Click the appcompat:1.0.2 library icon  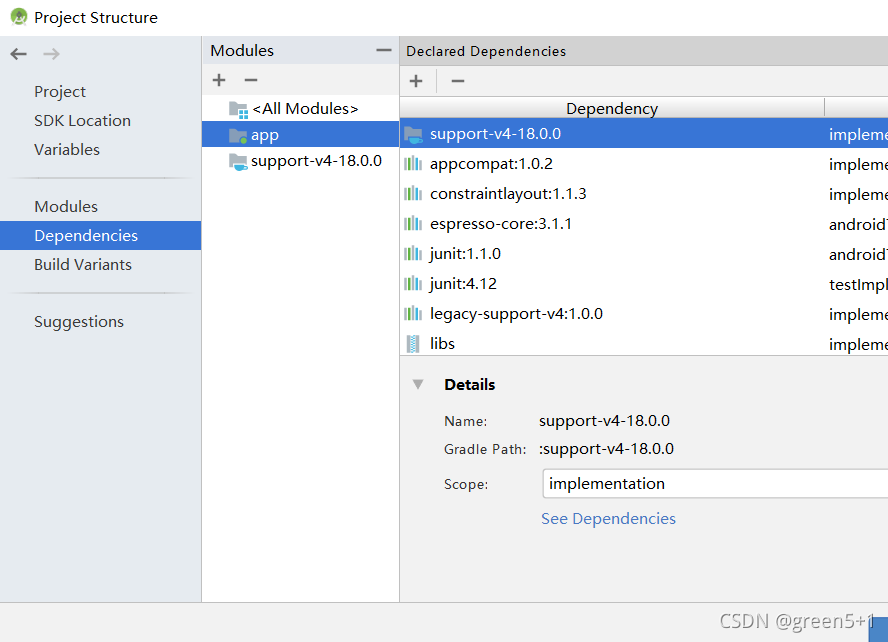413,164
